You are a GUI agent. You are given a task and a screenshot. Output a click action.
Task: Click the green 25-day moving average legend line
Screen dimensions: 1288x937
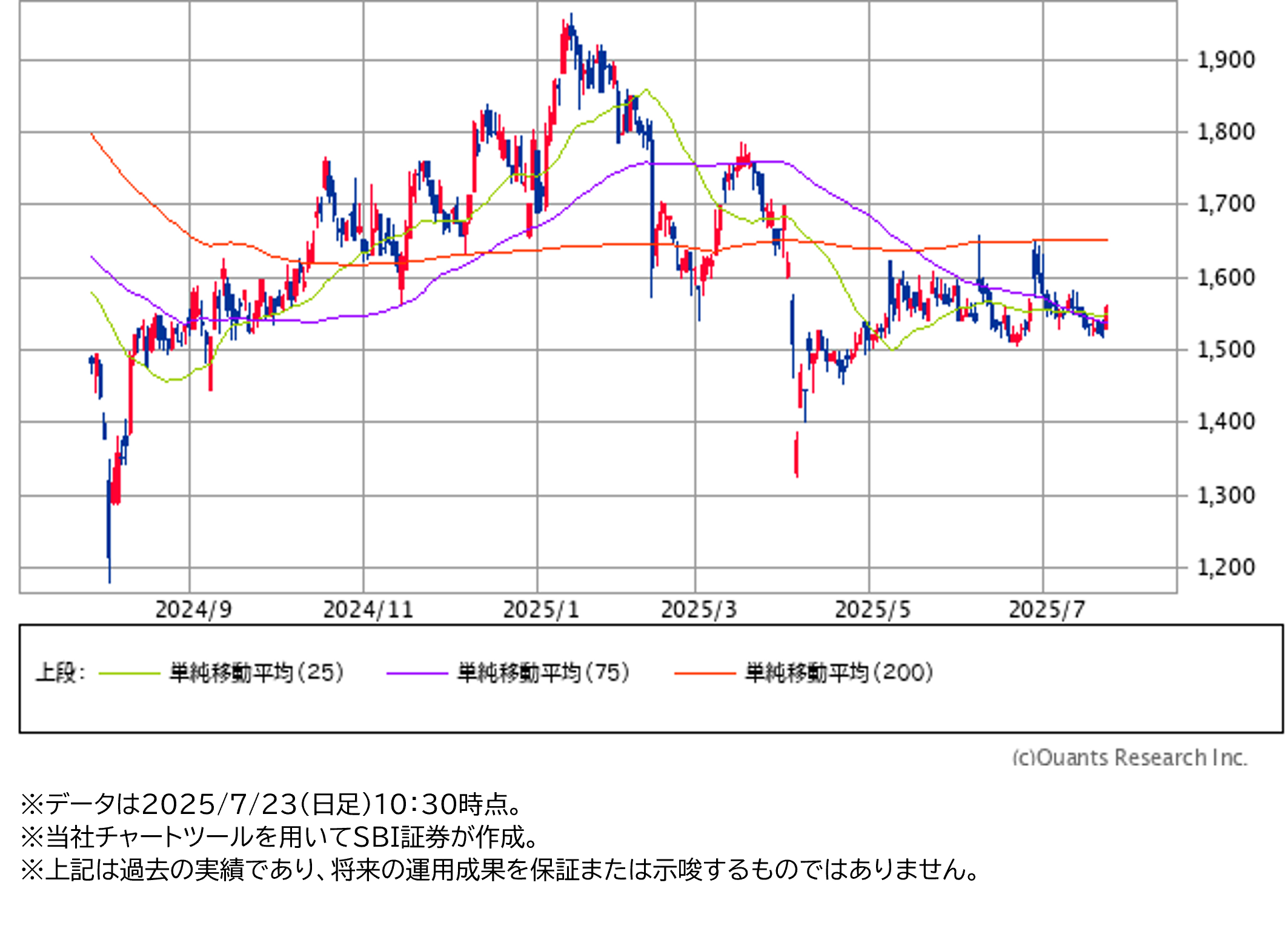click(x=129, y=673)
